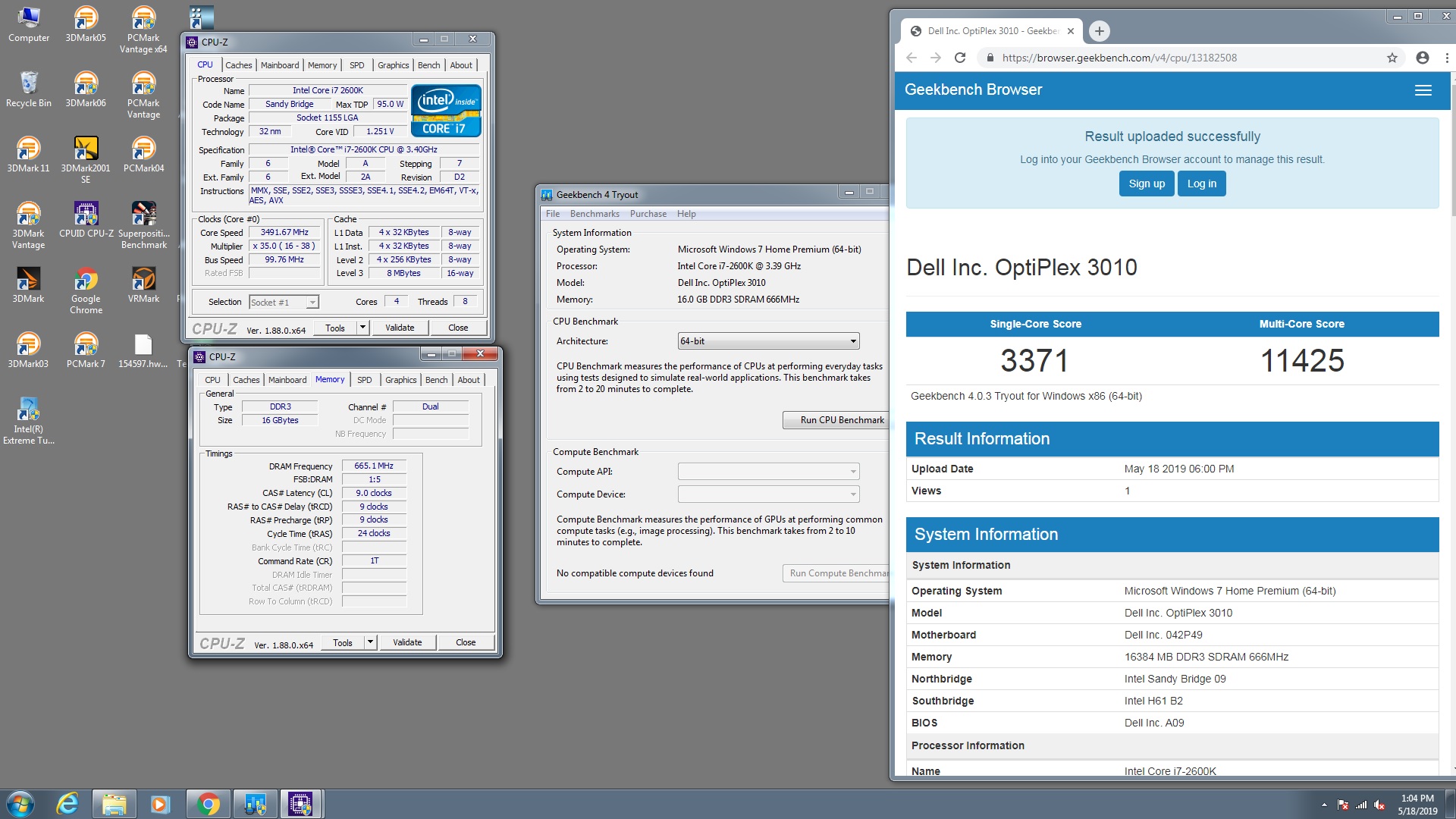Open the 3DMark05 desktop shortcut
Viewport: 1456px width, 819px height.
coord(86,24)
